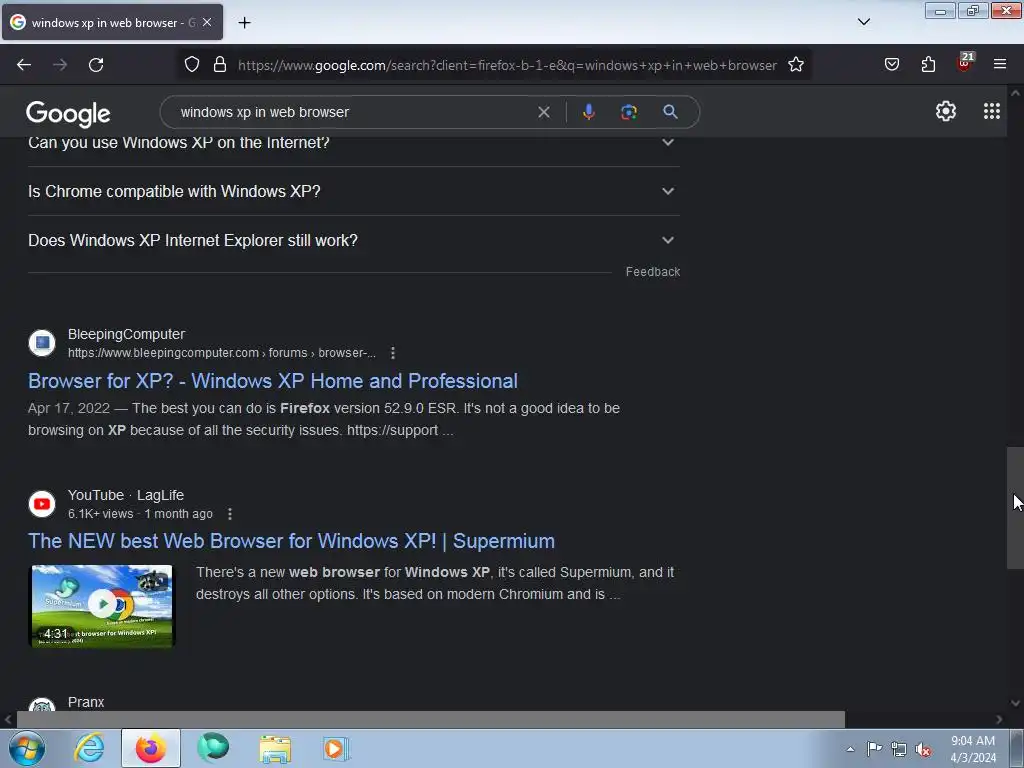Reload the current page
The height and width of the screenshot is (768, 1024).
tap(96, 65)
